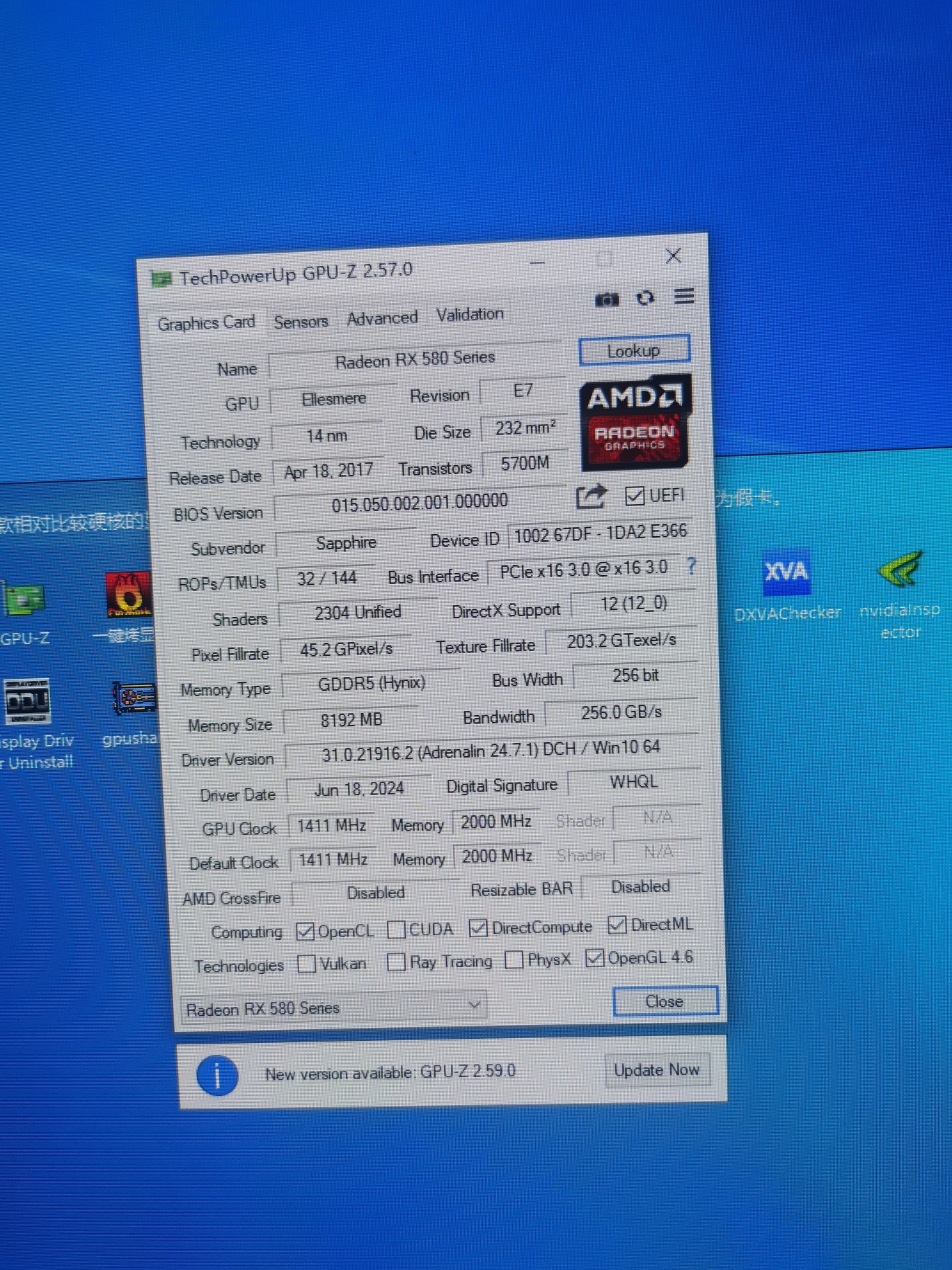Click the screenshot camera icon

coord(606,299)
